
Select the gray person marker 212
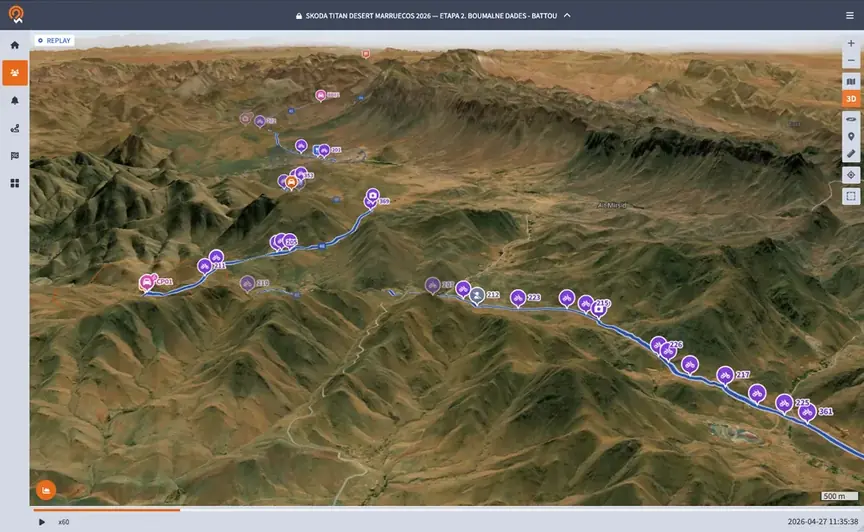[x=477, y=295]
